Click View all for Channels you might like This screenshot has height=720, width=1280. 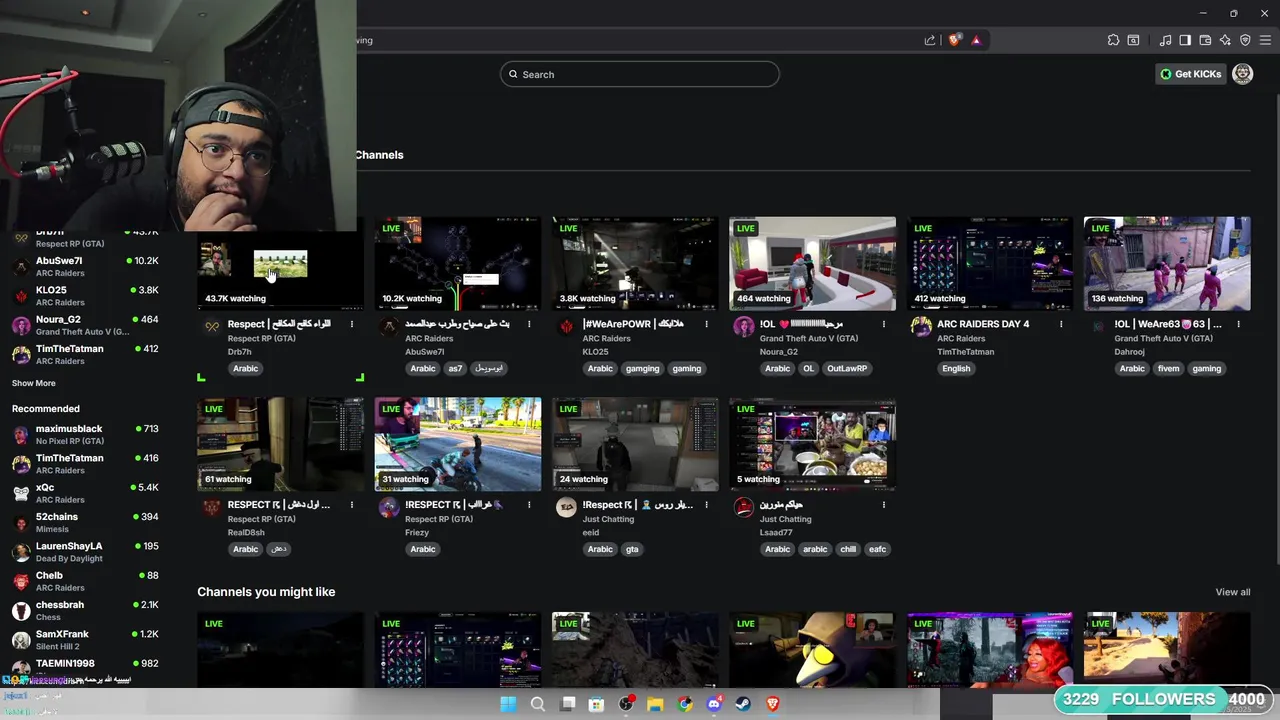click(x=1232, y=592)
